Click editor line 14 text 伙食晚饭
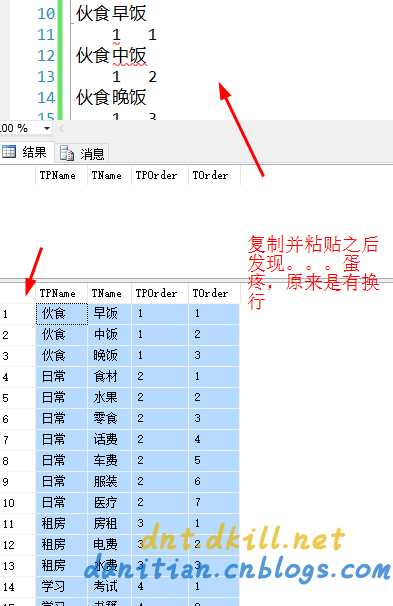Viewport: 393px width, 606px height. [111, 97]
